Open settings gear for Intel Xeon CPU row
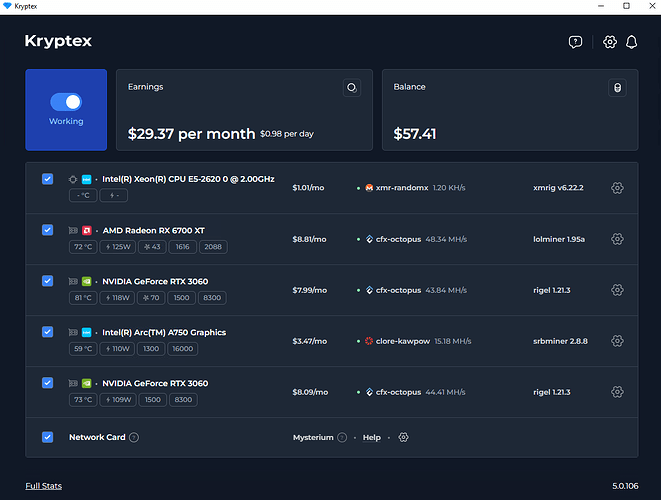This screenshot has height=500, width=661. [617, 188]
